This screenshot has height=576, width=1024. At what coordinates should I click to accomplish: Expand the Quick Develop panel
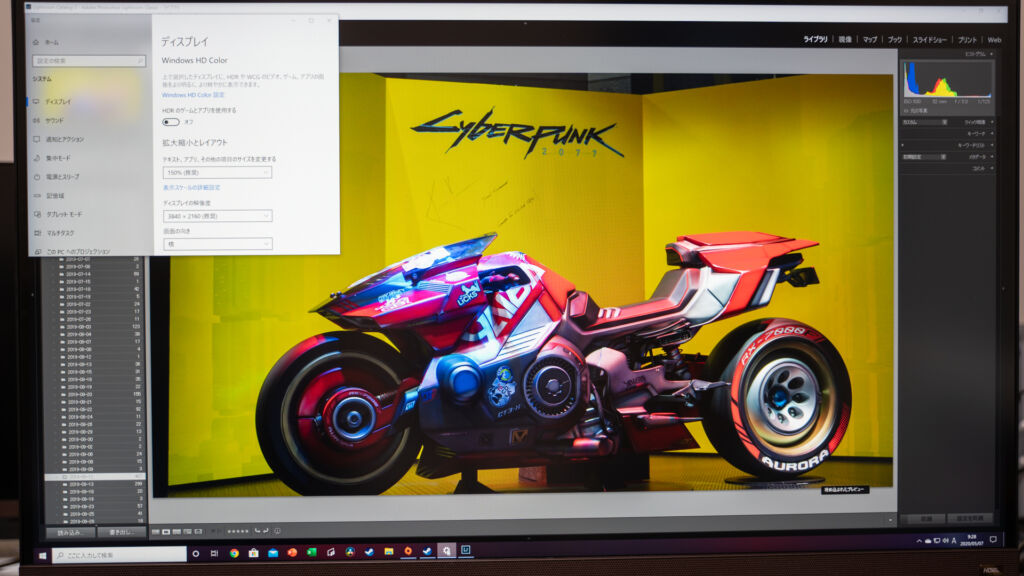991,122
